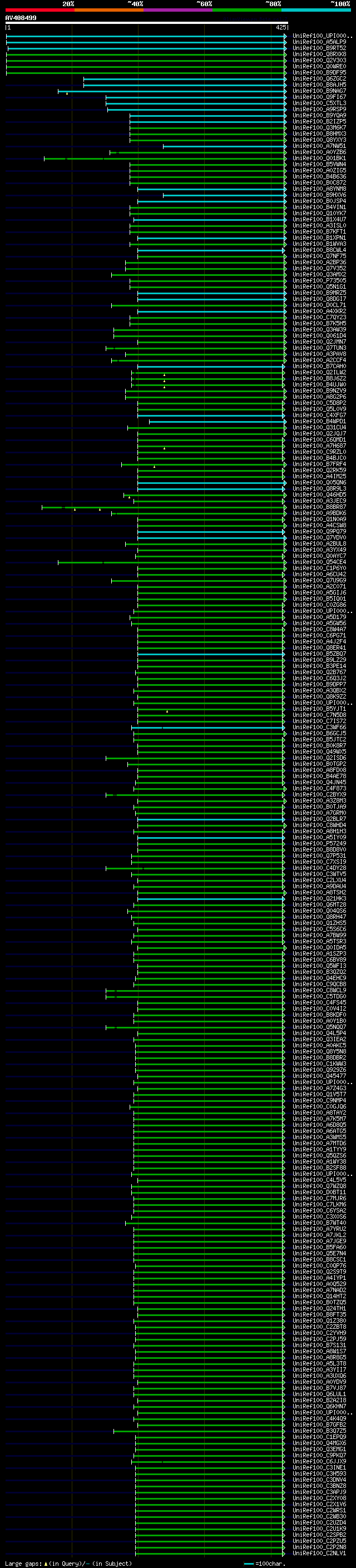
Task: Select the UniRef100_B0C872 label
Action: click(319, 182)
